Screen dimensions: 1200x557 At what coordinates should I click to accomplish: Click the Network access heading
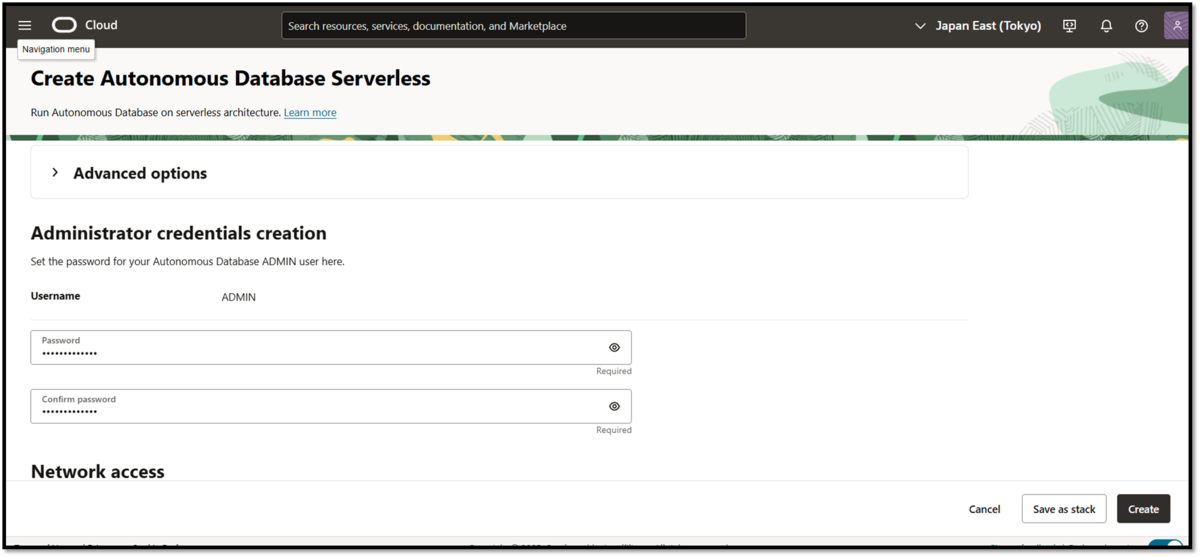(98, 471)
